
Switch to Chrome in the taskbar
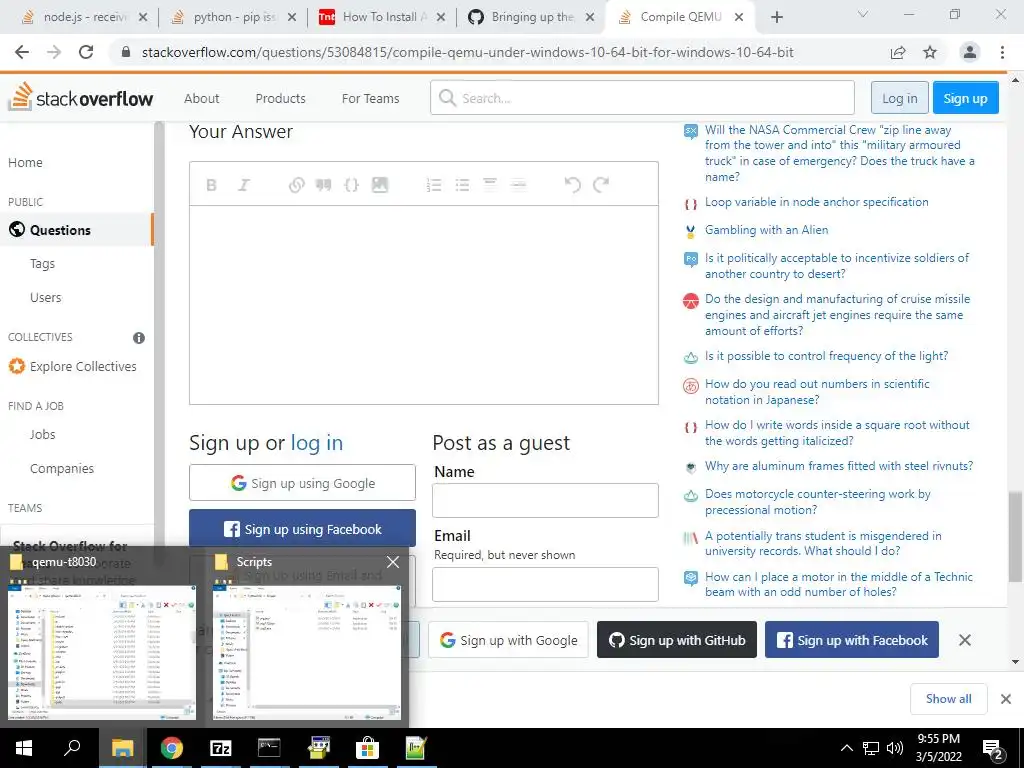pos(172,748)
